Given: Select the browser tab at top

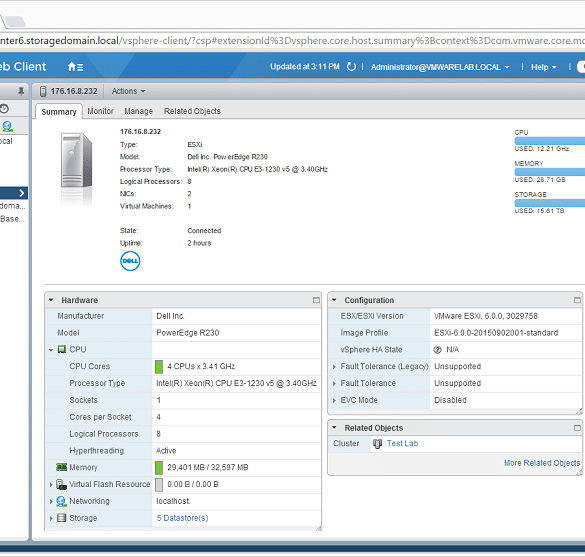Looking at the screenshot, I should (14, 21).
